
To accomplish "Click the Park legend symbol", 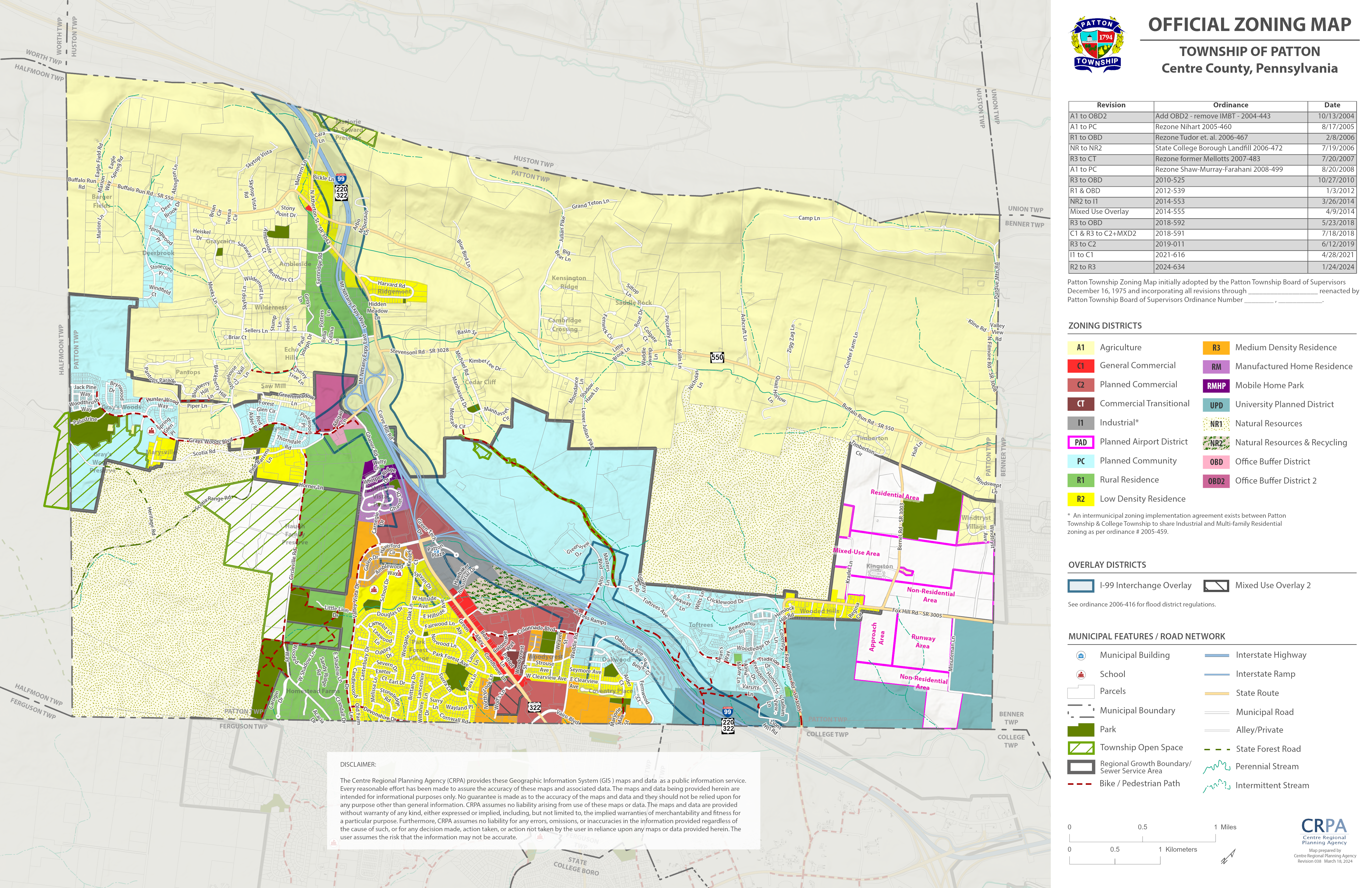I will tap(1080, 730).
